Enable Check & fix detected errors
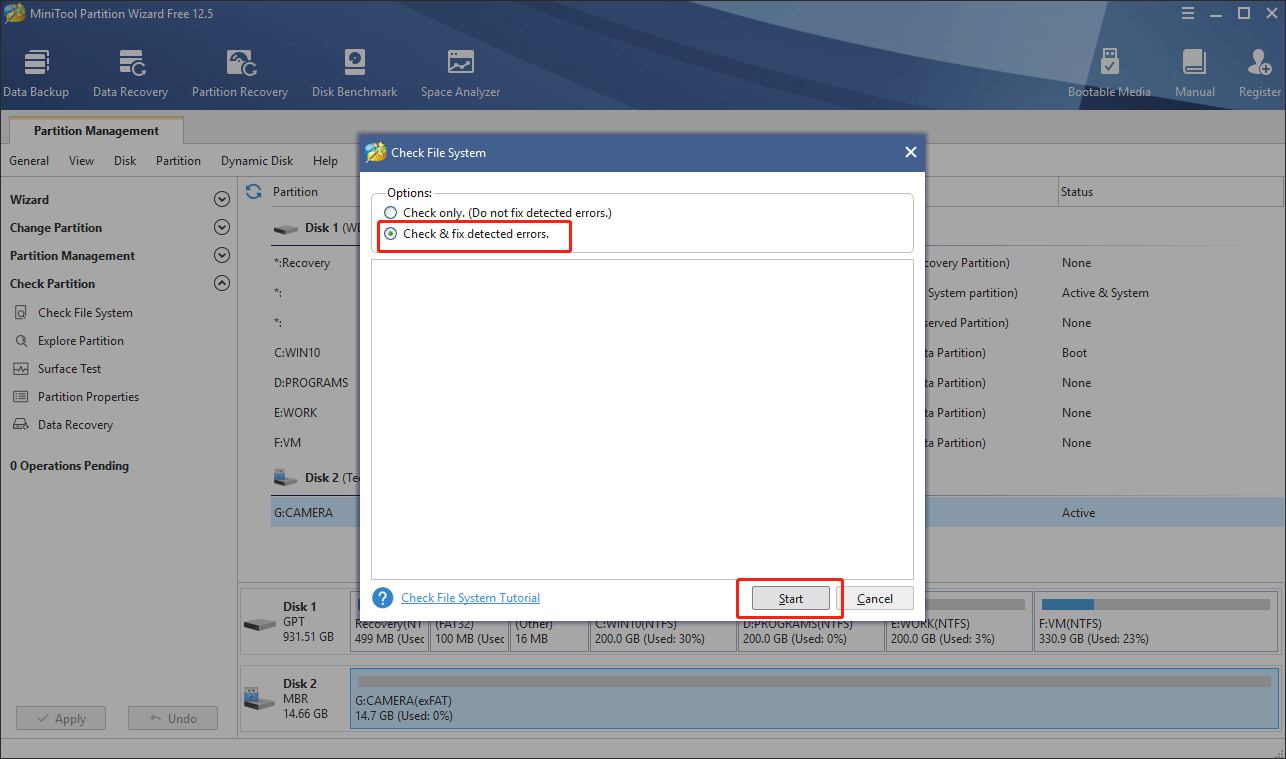Screen dimensions: 1286x759 tap(391, 233)
